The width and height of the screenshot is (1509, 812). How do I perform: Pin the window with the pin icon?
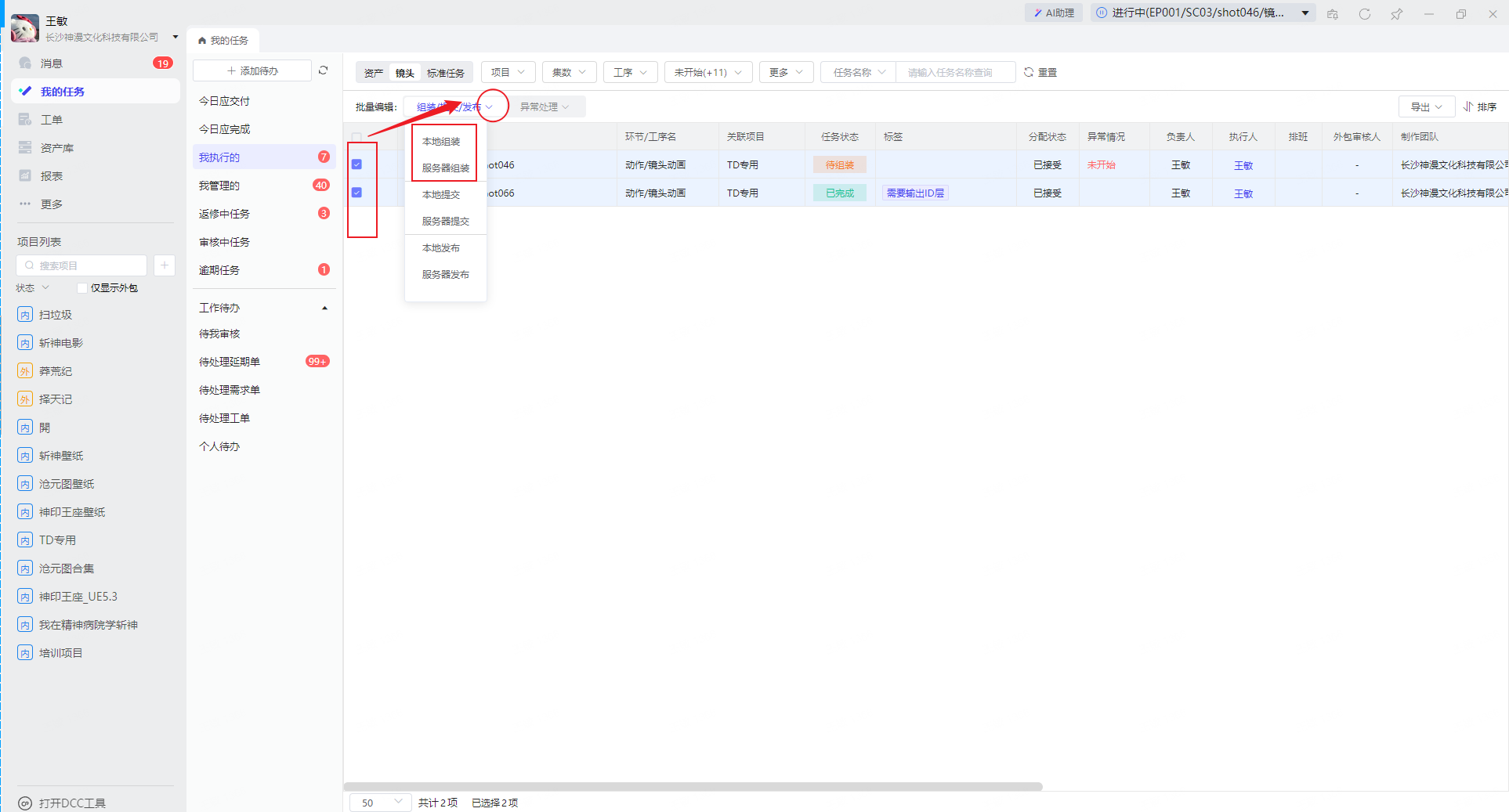pyautogui.click(x=1397, y=14)
